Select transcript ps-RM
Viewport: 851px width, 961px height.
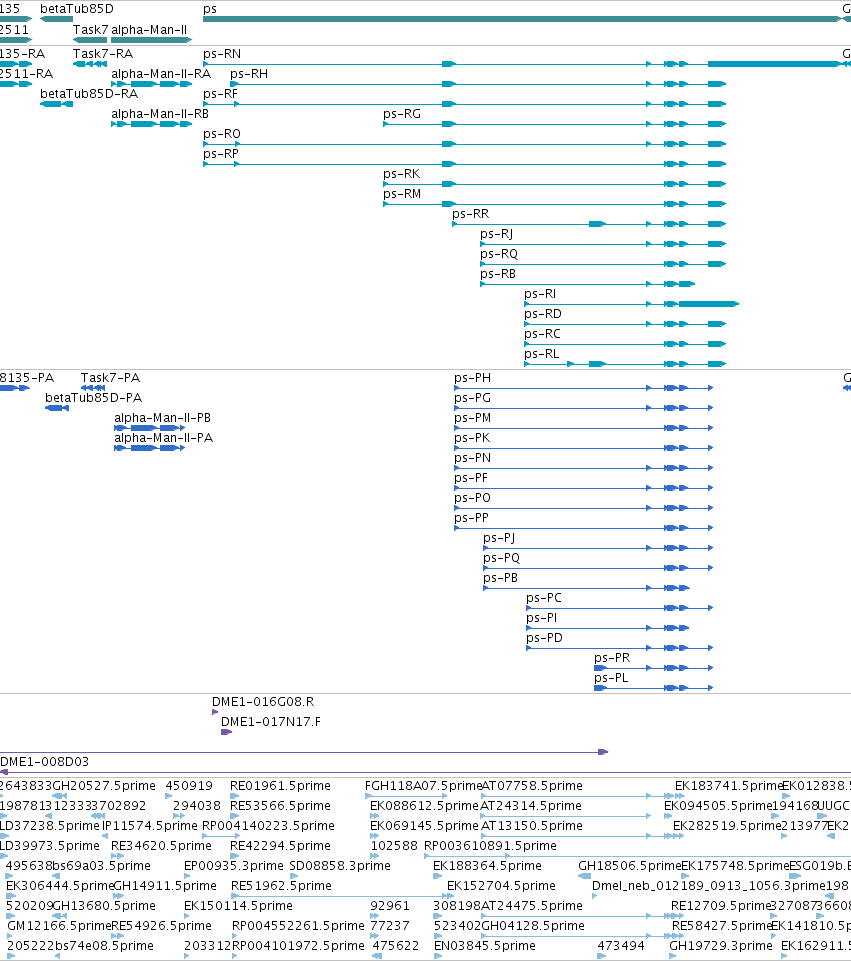pyautogui.click(x=554, y=204)
